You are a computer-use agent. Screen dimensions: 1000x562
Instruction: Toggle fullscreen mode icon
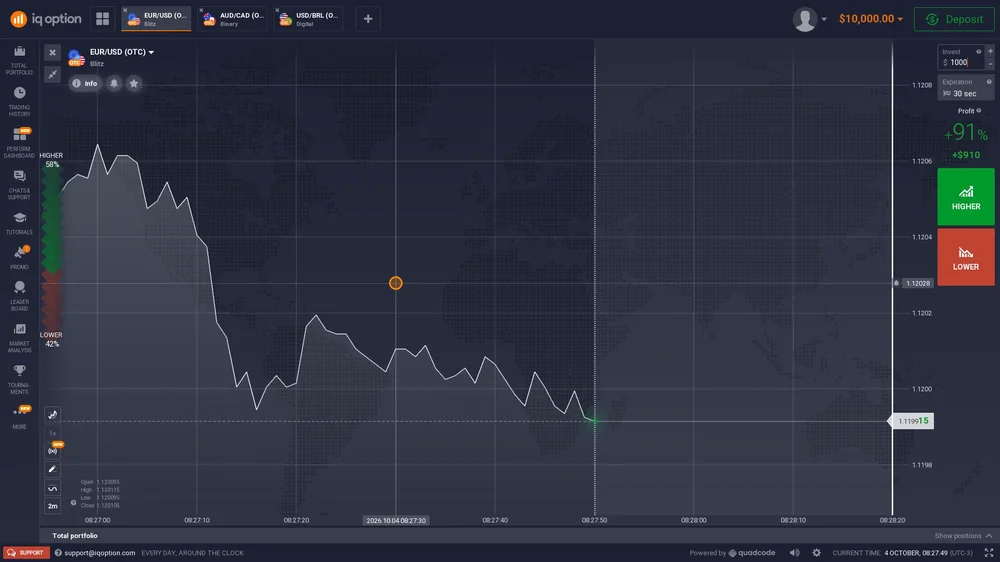click(989, 553)
